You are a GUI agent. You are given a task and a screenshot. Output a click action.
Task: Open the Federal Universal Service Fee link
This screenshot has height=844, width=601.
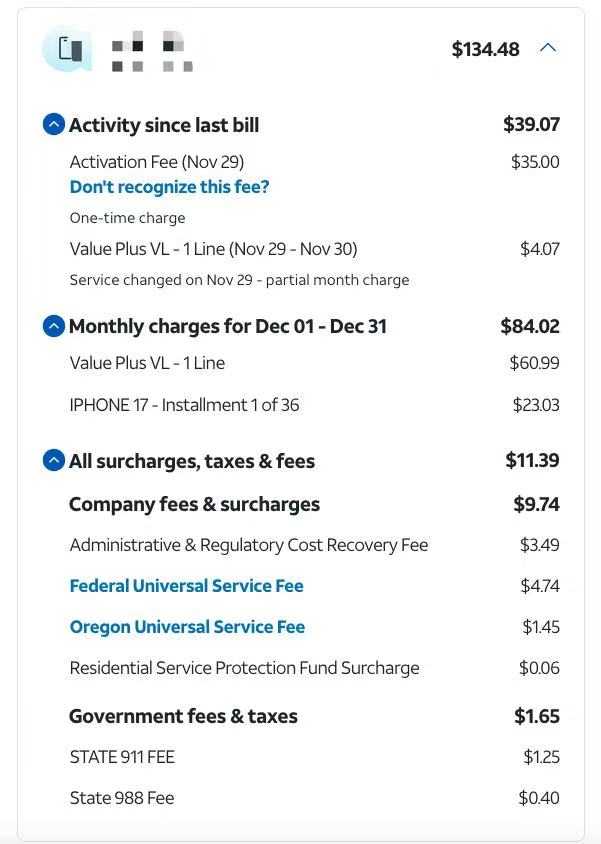click(x=186, y=586)
